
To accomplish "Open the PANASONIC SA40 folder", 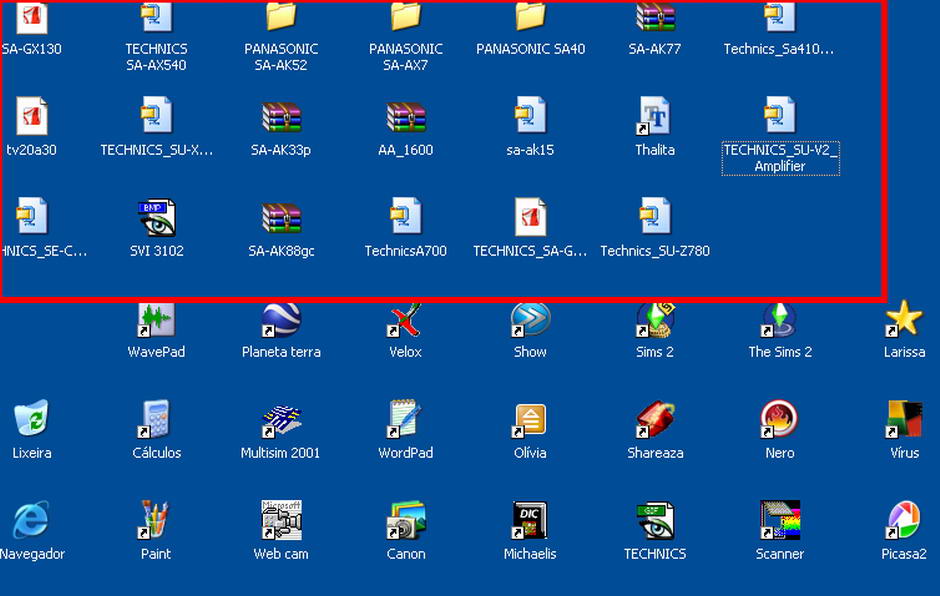I will pos(531,16).
